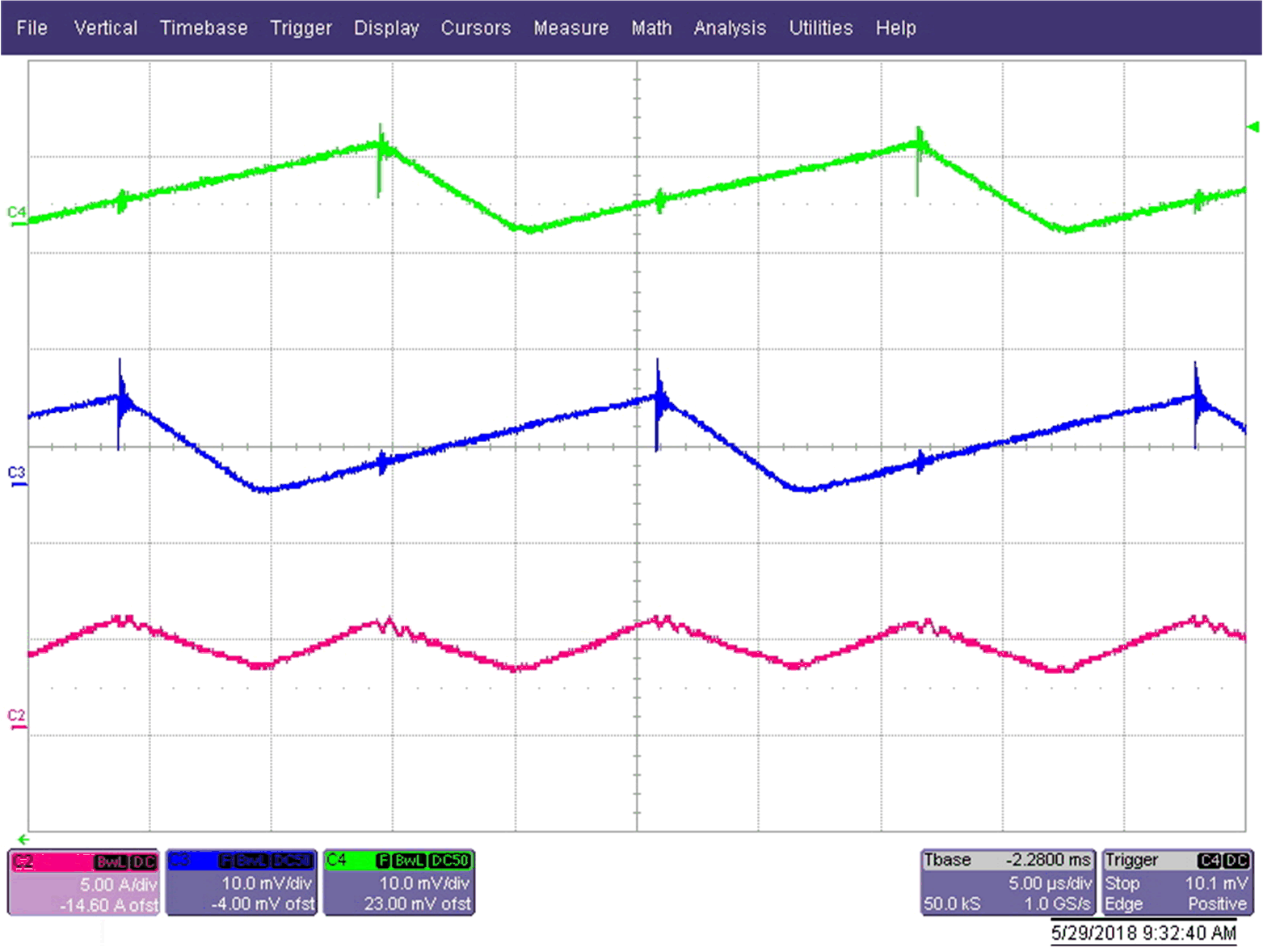This screenshot has width=1263, height=952.
Task: Open the Math menu
Action: 651,28
